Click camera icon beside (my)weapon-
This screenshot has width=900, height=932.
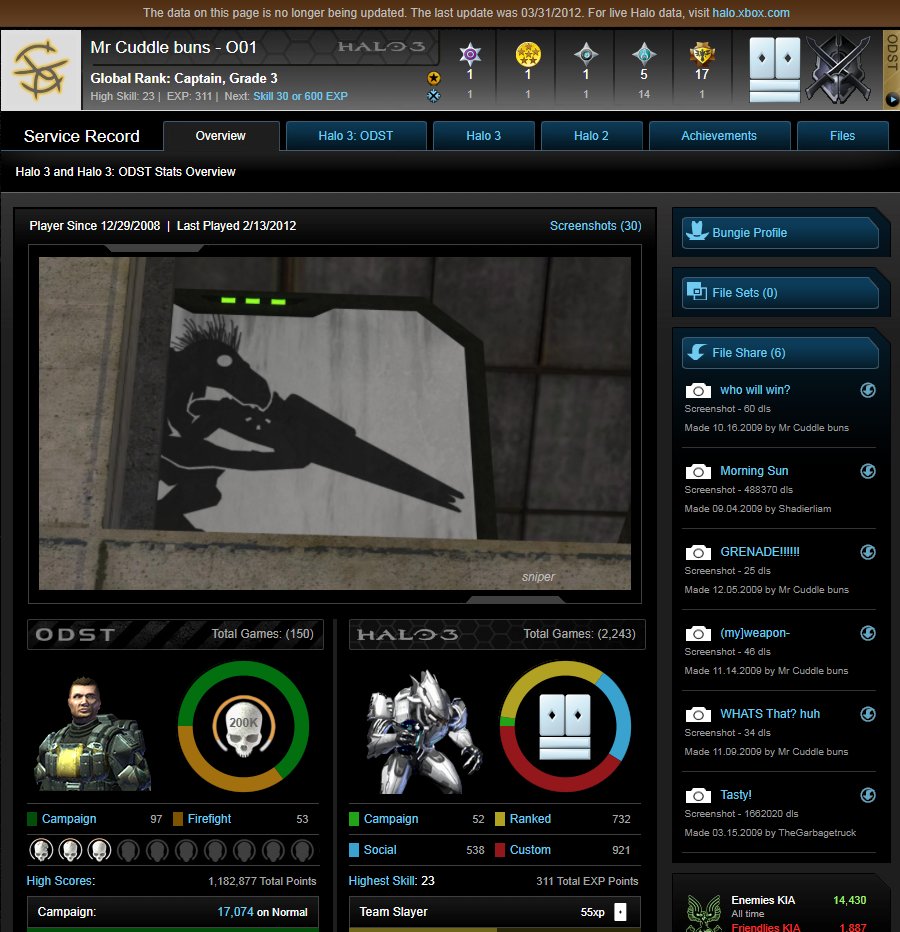tap(698, 634)
